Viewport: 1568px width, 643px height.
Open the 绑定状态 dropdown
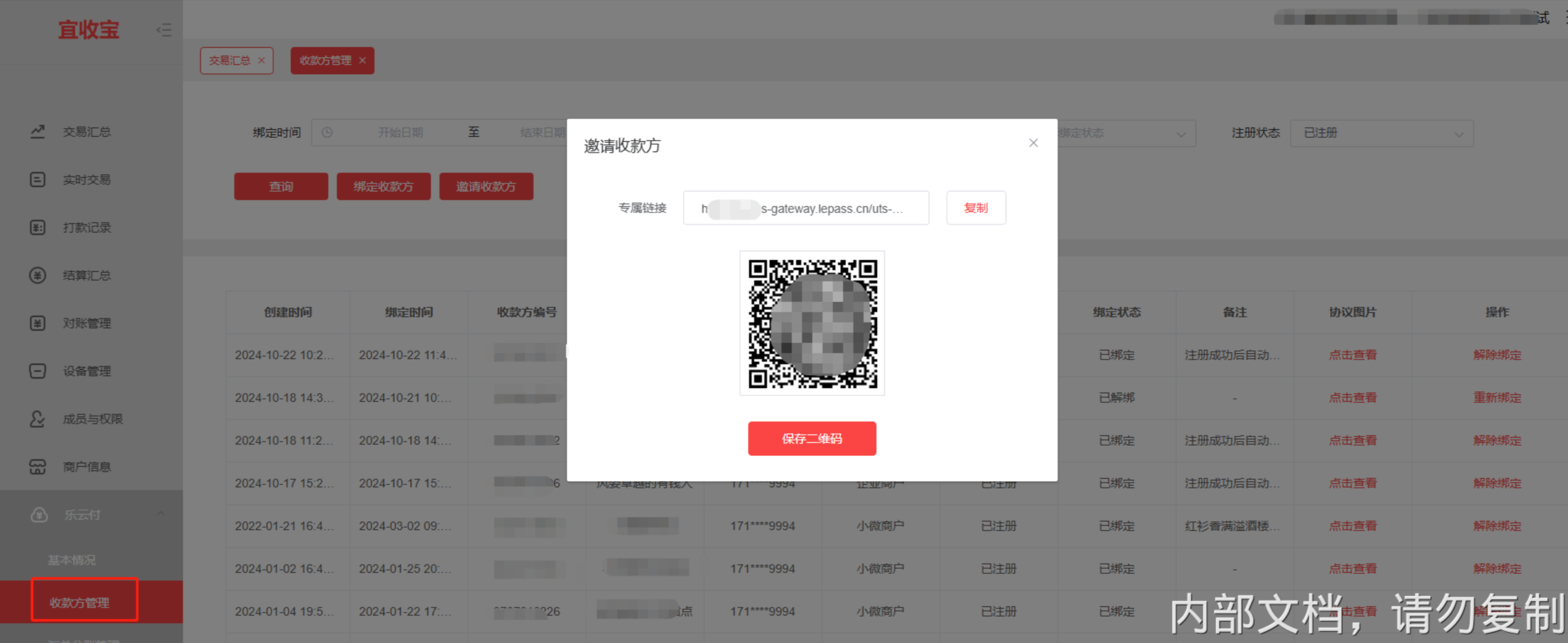pyautogui.click(x=1126, y=133)
